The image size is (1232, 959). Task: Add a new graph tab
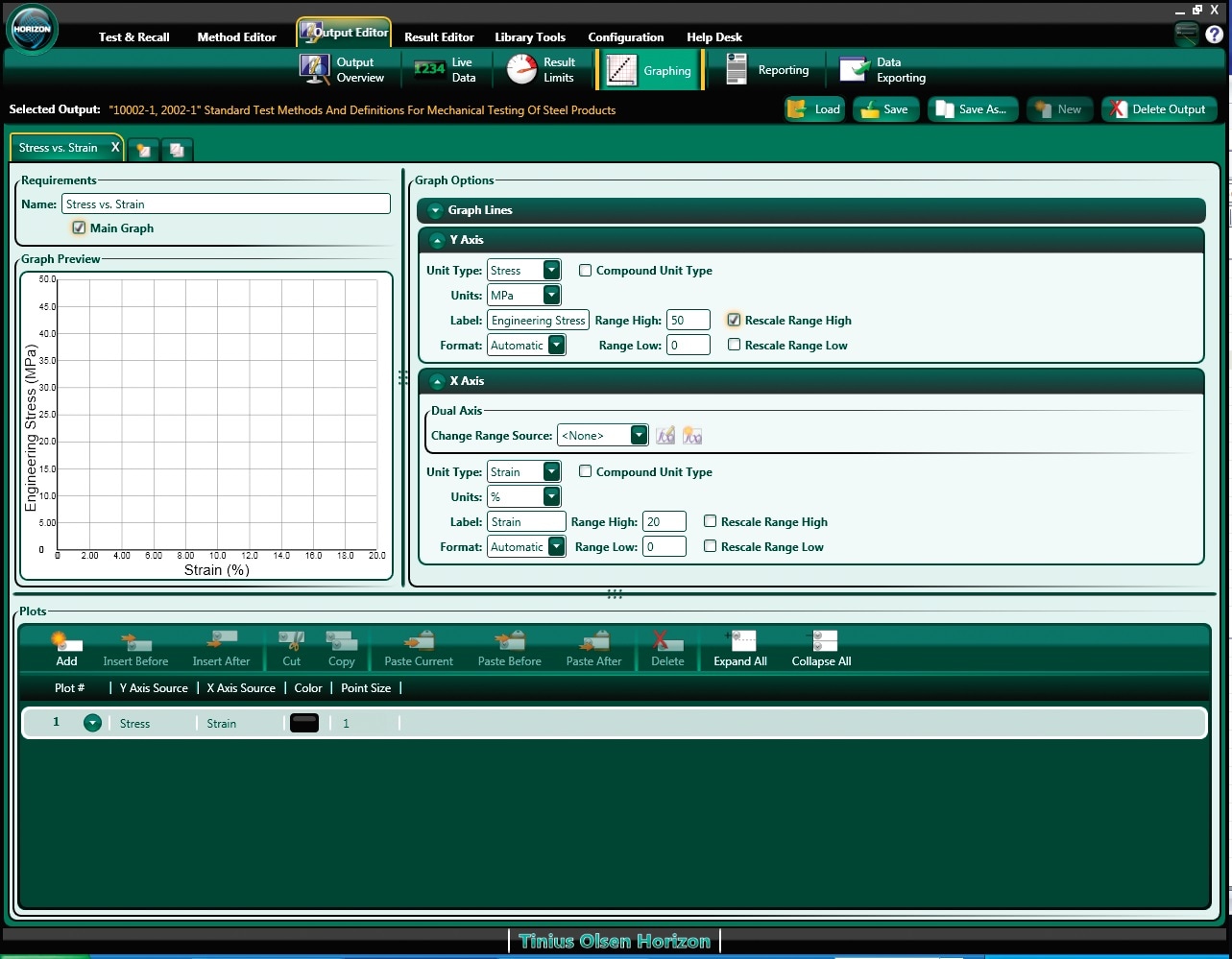pos(143,150)
